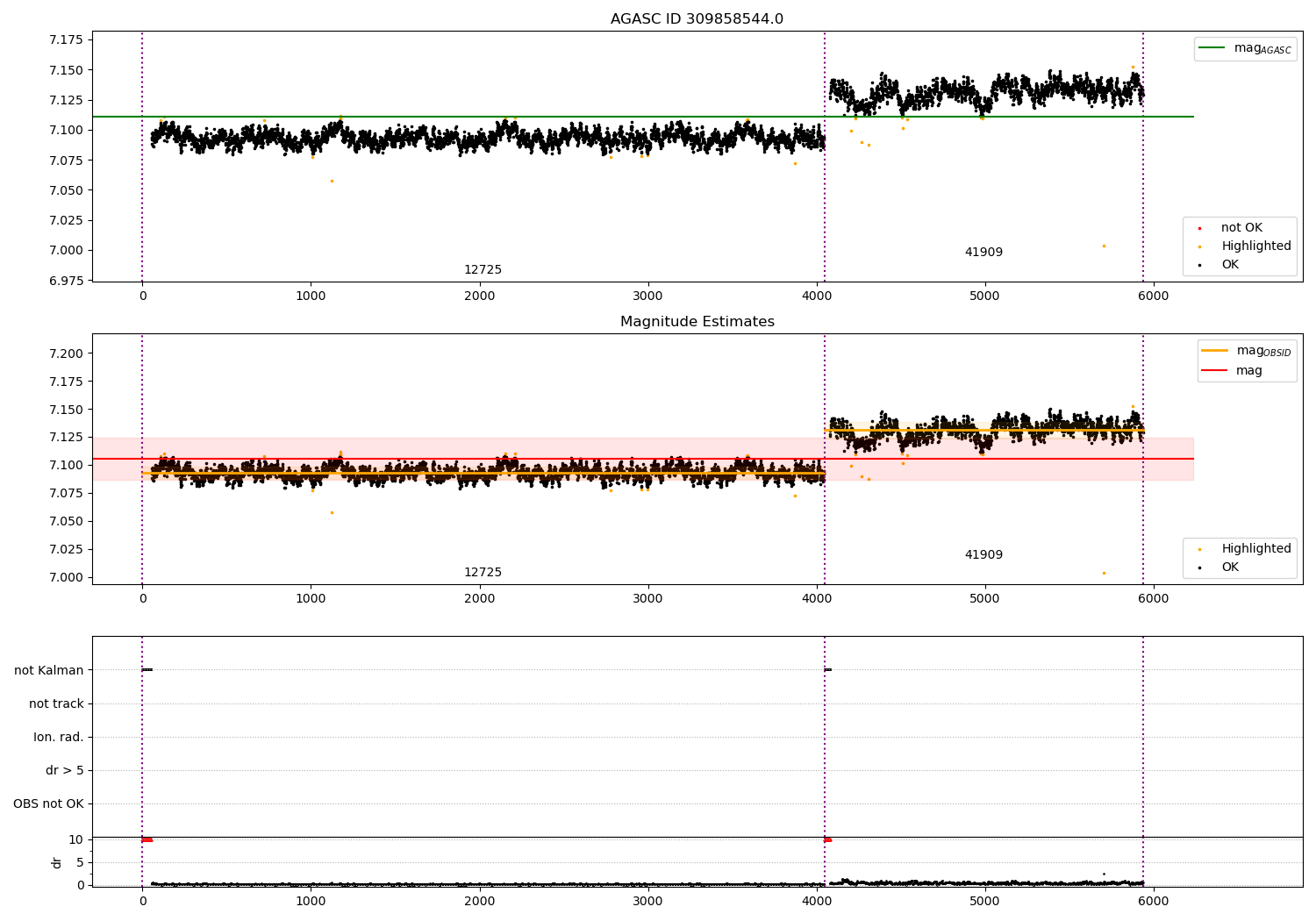Select the 'Ion. rad.' axis label

tap(59, 738)
